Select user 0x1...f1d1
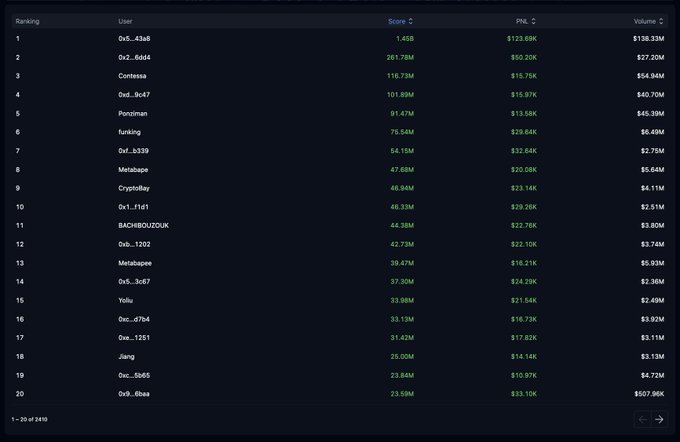 click(x=134, y=207)
